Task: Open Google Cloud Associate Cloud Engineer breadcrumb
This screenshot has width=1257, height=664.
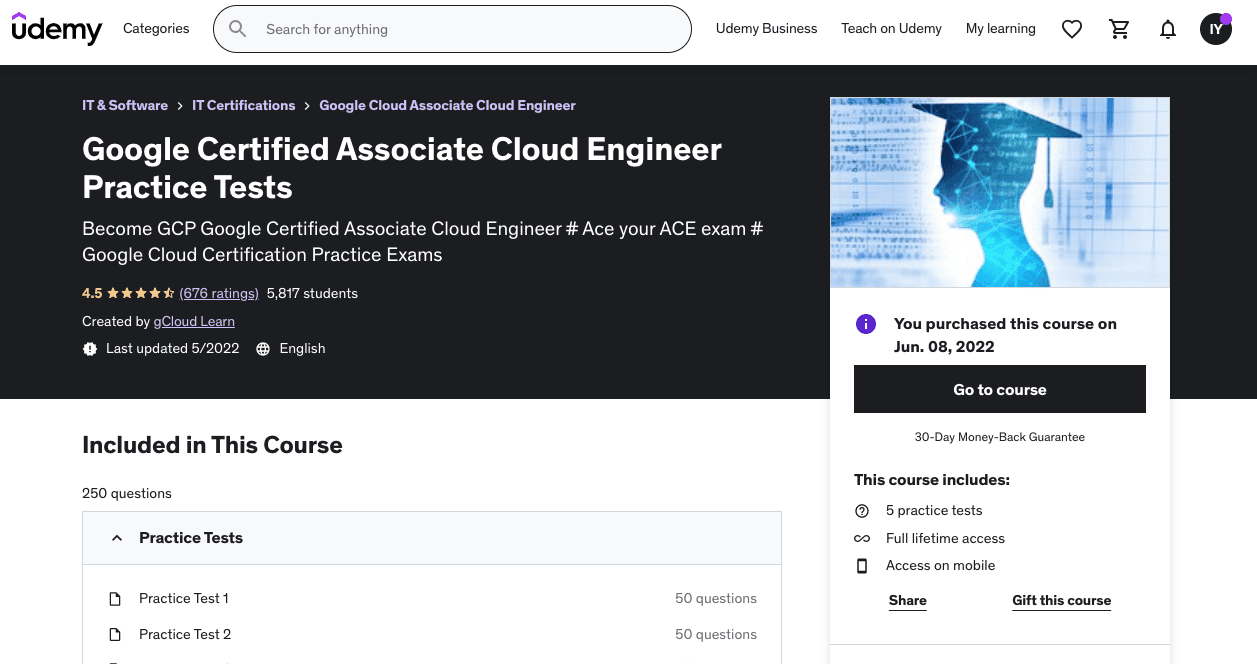Action: point(448,105)
